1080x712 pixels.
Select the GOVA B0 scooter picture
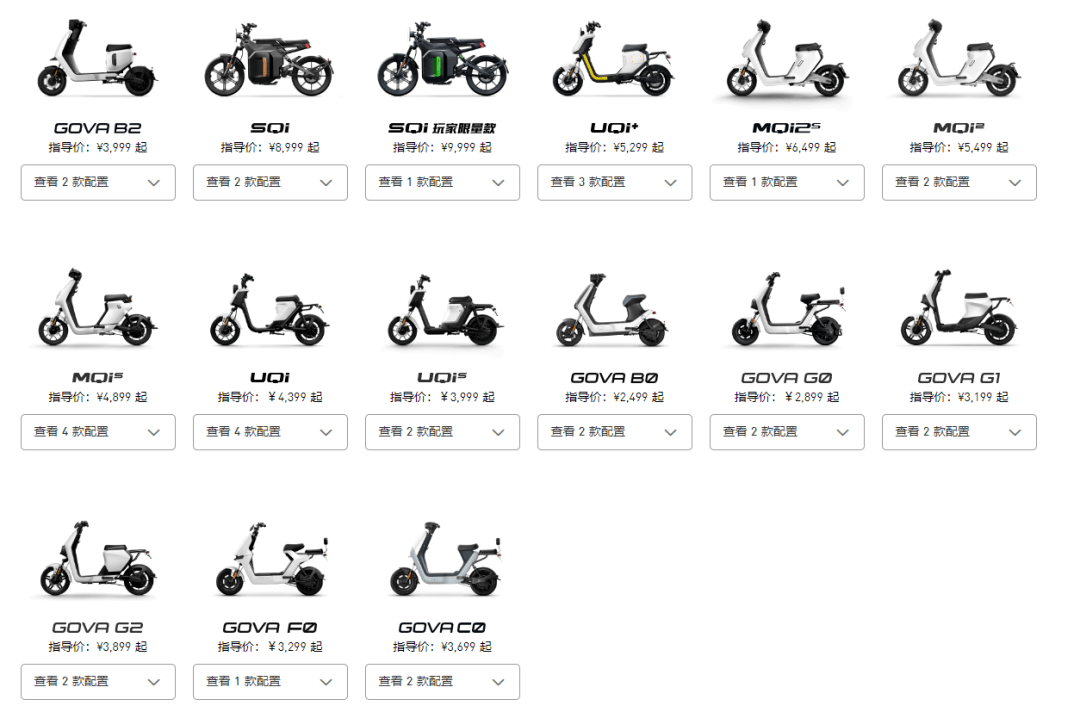tap(614, 310)
